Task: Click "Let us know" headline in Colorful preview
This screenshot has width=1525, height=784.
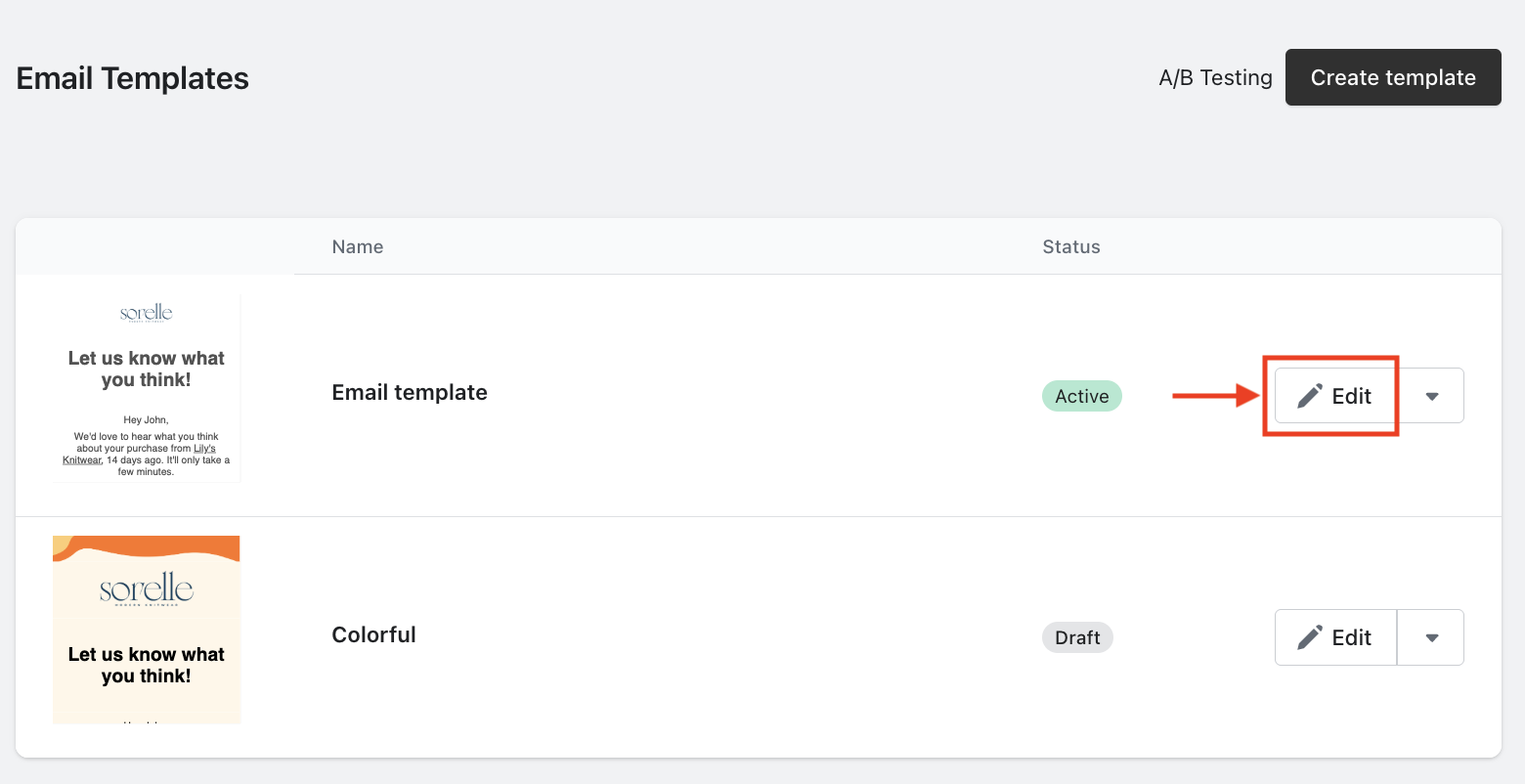Action: pyautogui.click(x=146, y=665)
